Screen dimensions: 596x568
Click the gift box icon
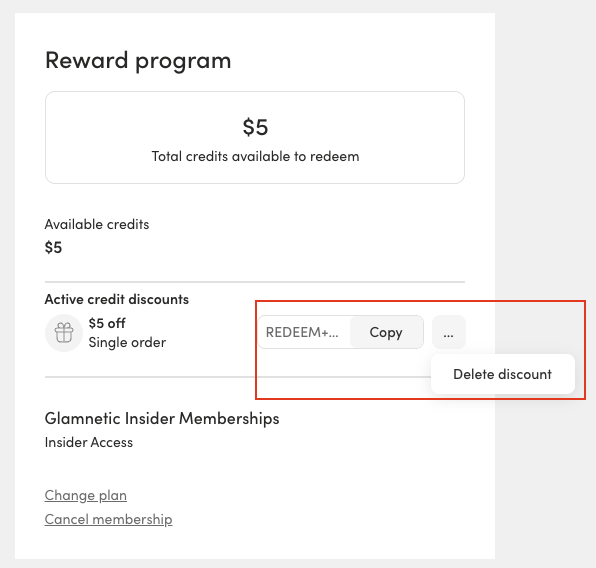(64, 333)
